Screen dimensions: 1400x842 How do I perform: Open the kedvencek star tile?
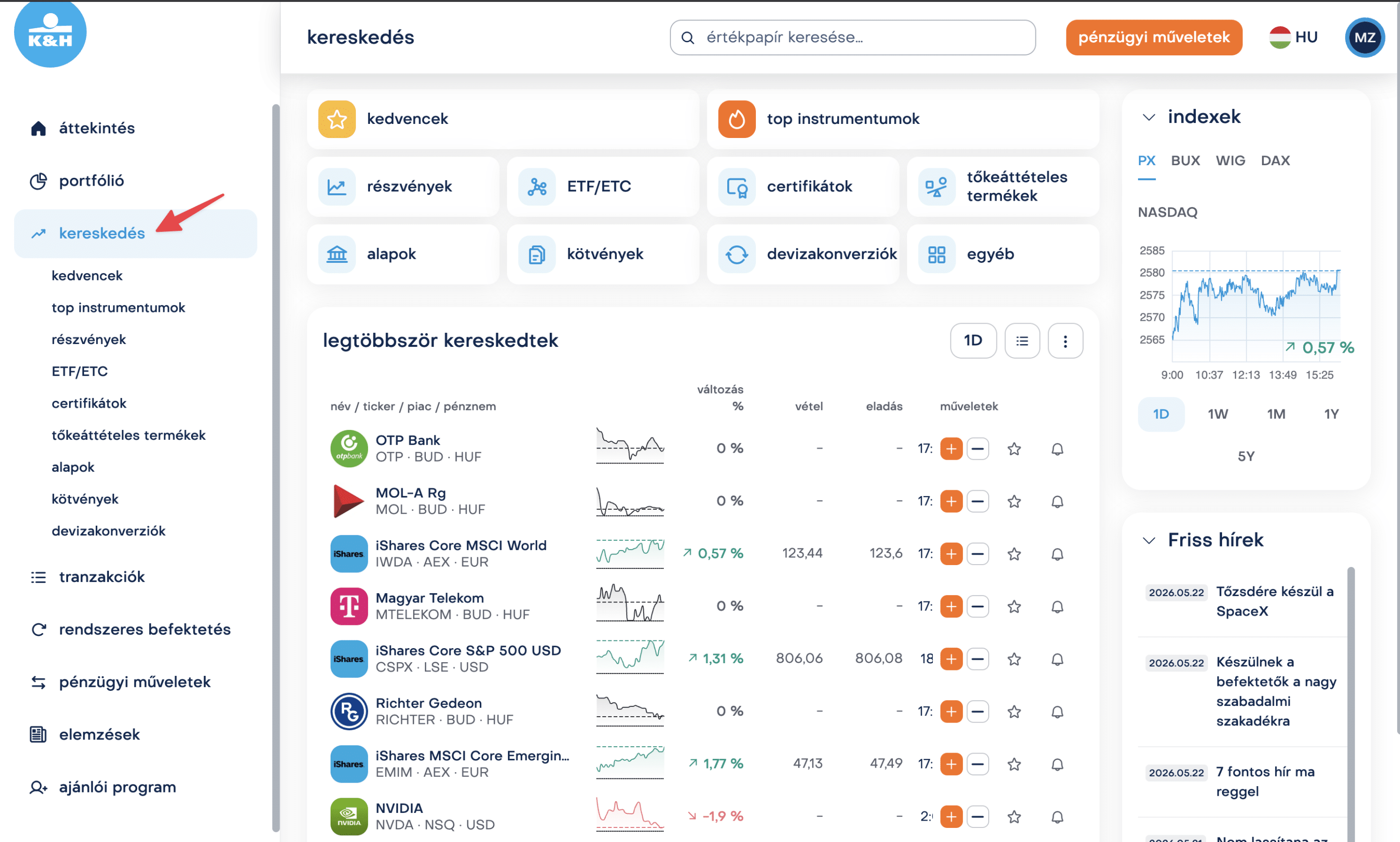click(503, 119)
